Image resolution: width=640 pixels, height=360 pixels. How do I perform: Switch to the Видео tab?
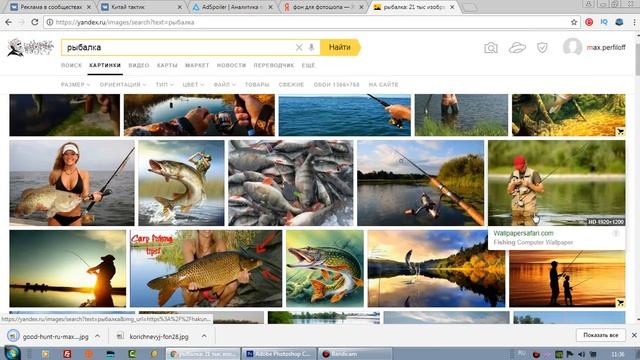click(x=139, y=65)
